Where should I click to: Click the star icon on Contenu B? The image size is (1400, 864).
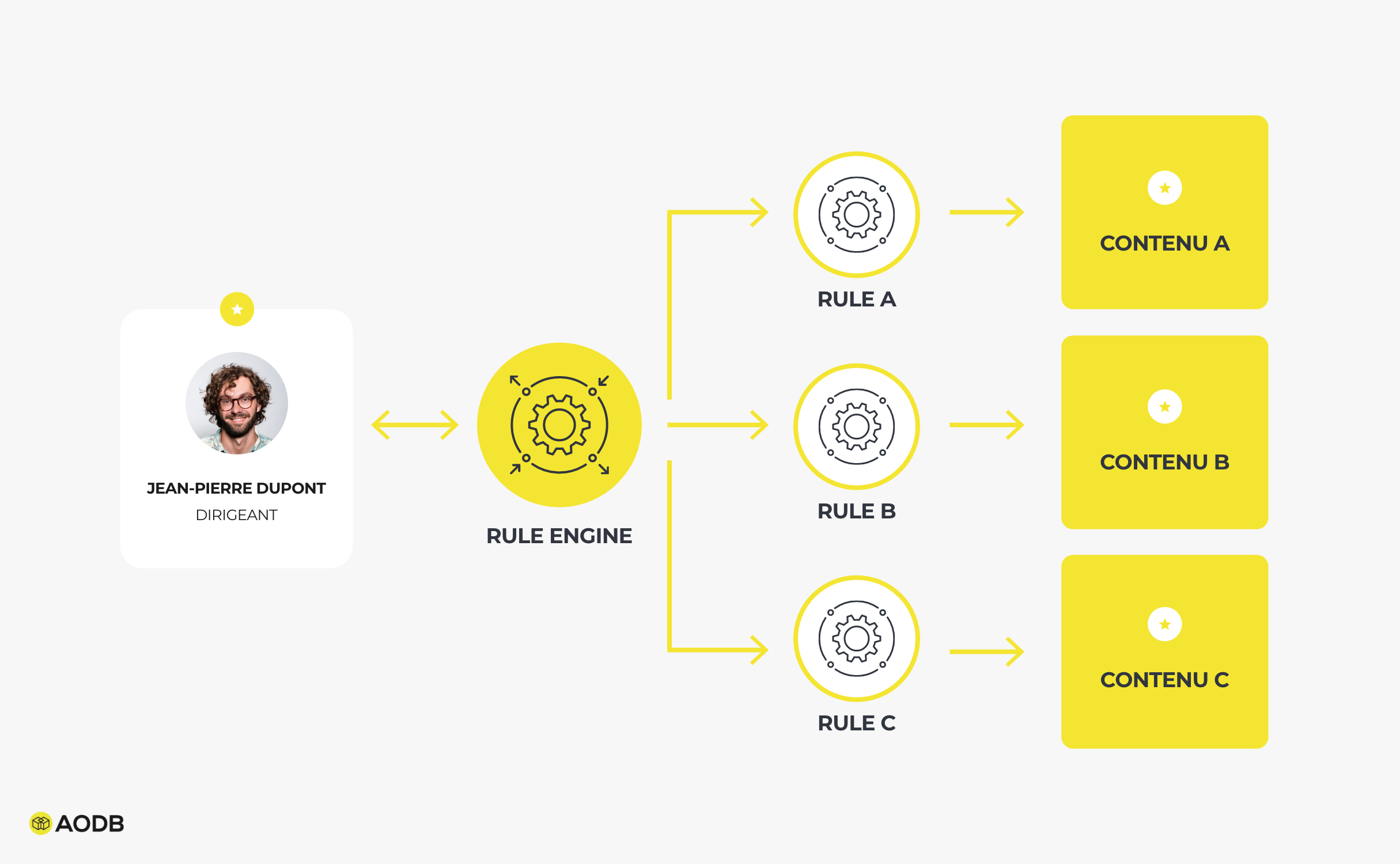pos(1164,406)
